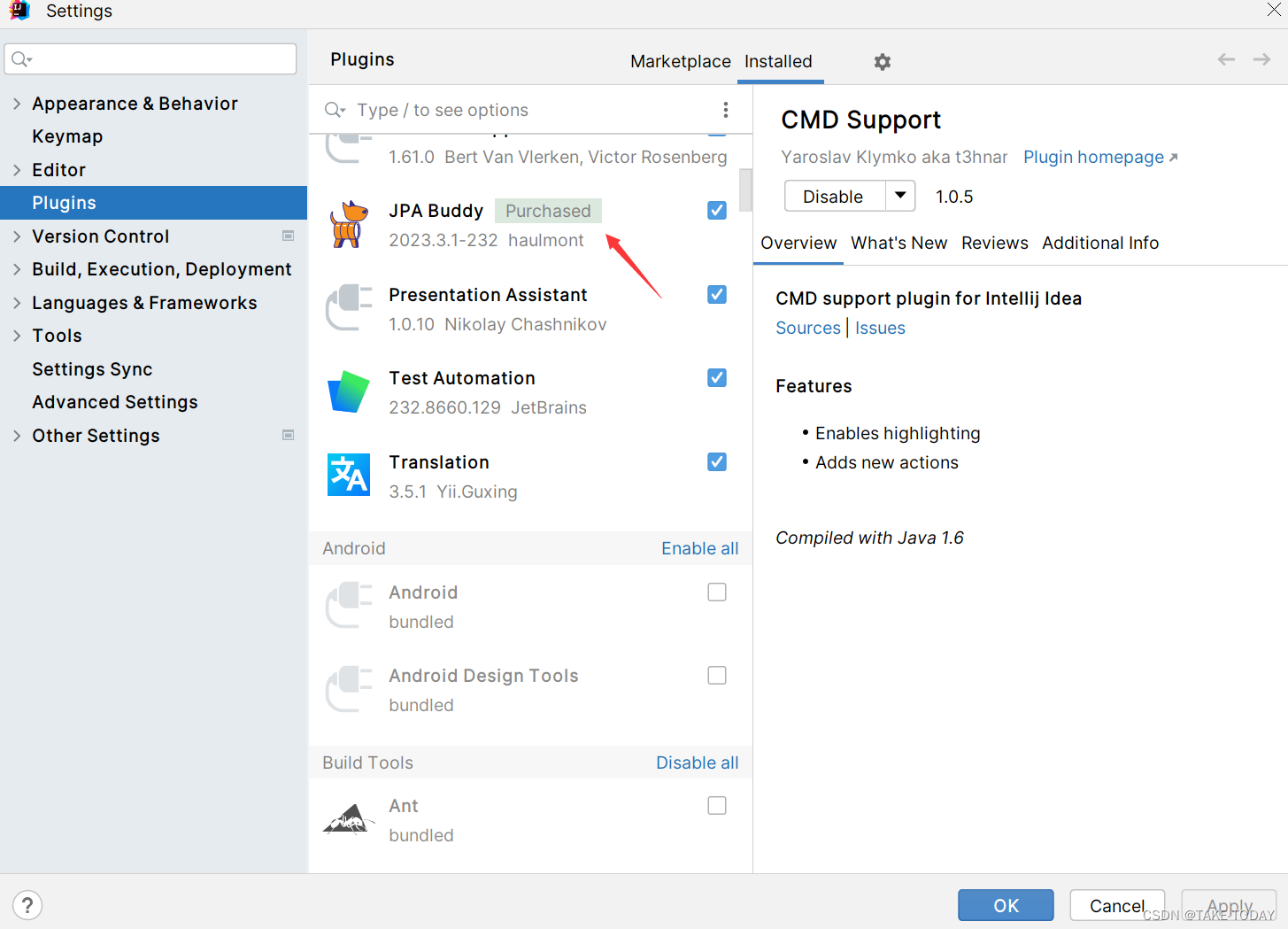Click the Android Design Tools plug icon
1288x929 pixels.
[x=349, y=688]
